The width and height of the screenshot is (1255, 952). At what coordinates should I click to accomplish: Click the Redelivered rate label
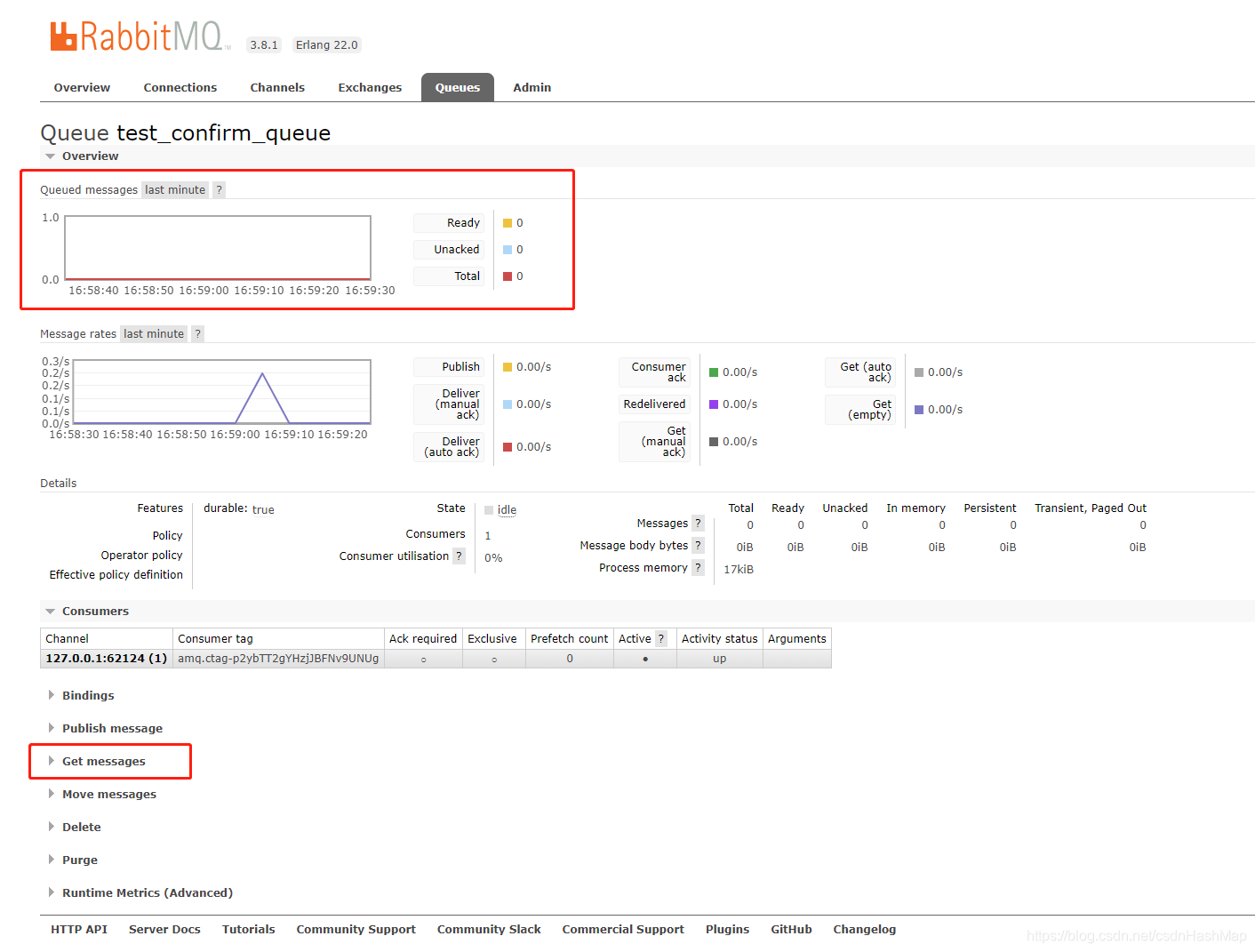pyautogui.click(x=654, y=404)
